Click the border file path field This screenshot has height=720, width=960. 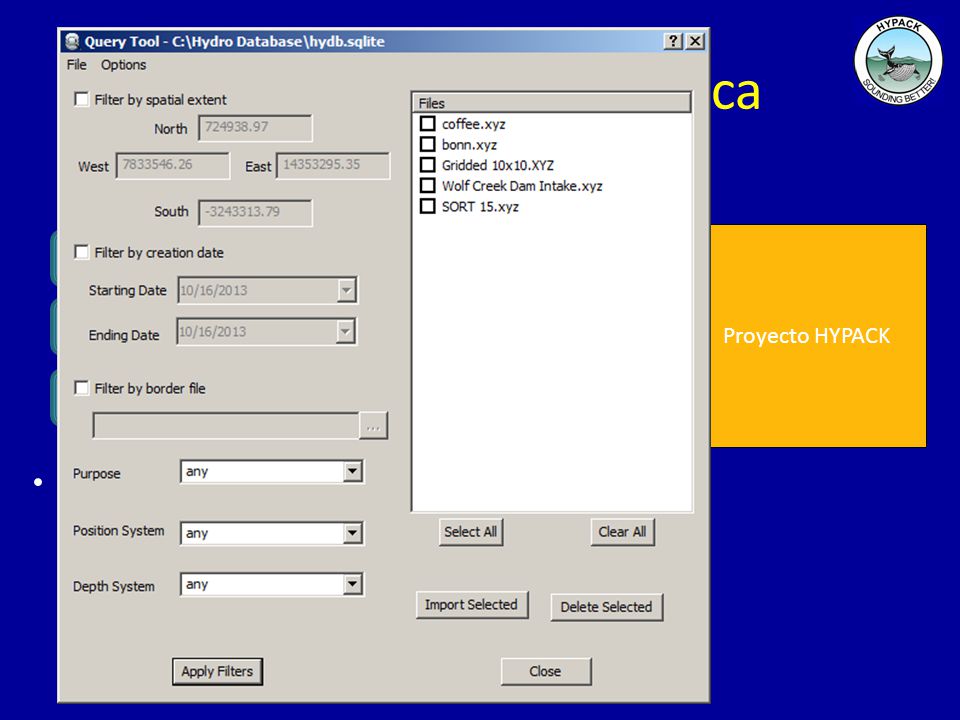click(226, 426)
